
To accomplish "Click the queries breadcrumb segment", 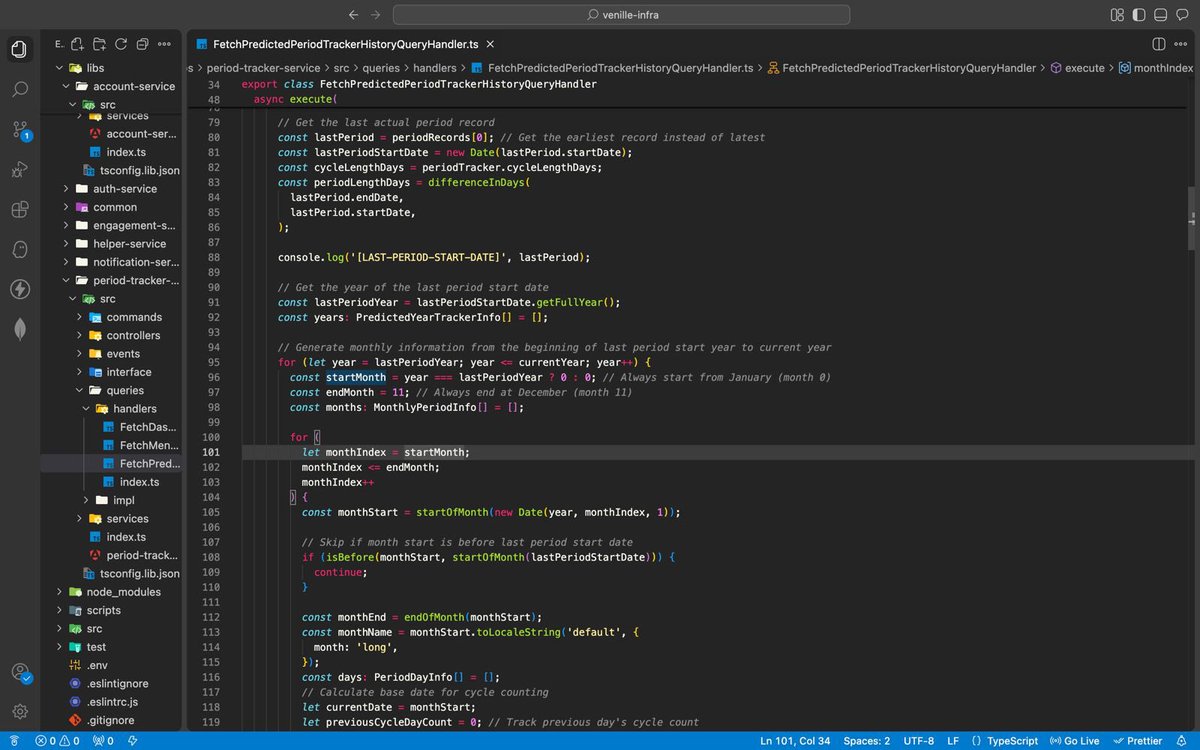I will click(381, 68).
